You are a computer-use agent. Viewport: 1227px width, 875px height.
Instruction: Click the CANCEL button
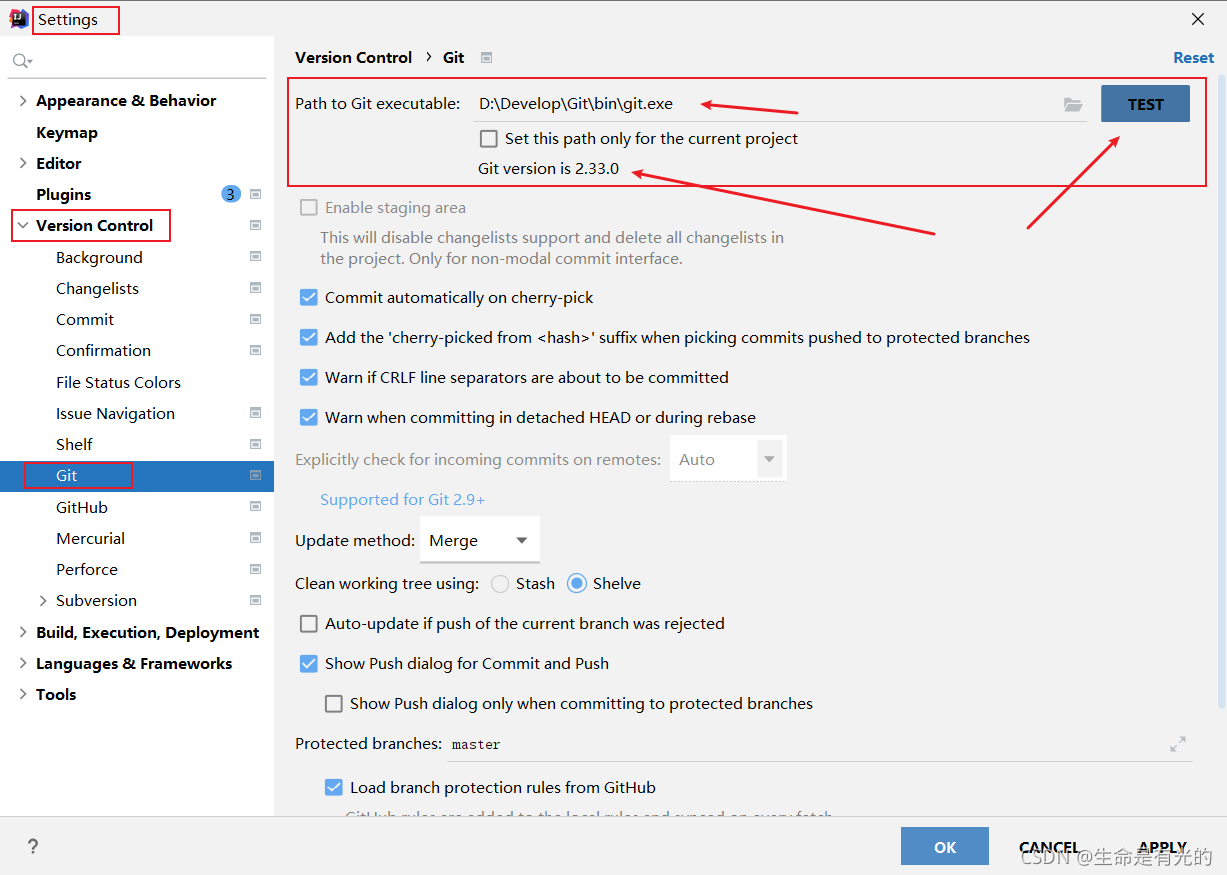point(1049,847)
